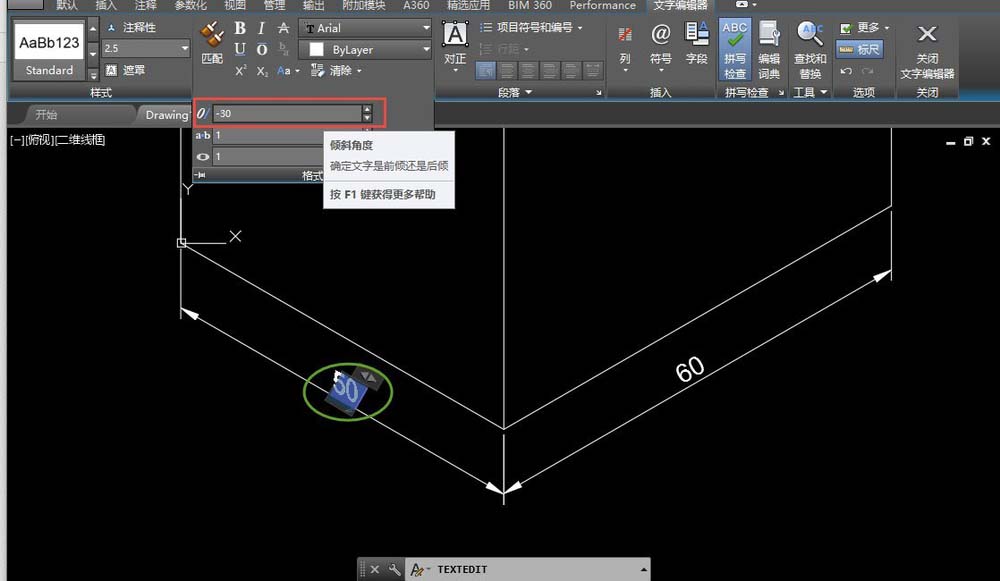Click the 字段 field insert icon

[696, 35]
